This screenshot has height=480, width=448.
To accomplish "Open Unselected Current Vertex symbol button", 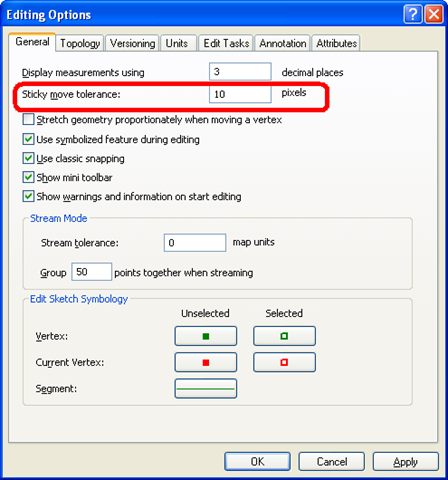I will [x=206, y=362].
